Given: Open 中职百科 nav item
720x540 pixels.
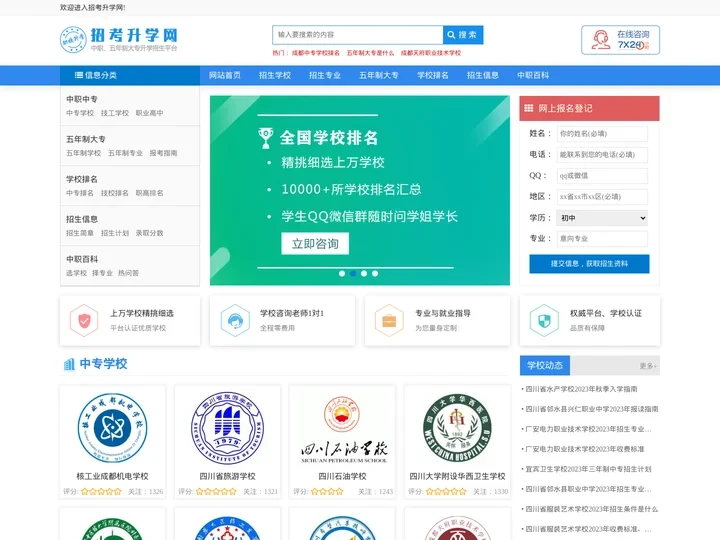Looking at the screenshot, I should point(533,75).
